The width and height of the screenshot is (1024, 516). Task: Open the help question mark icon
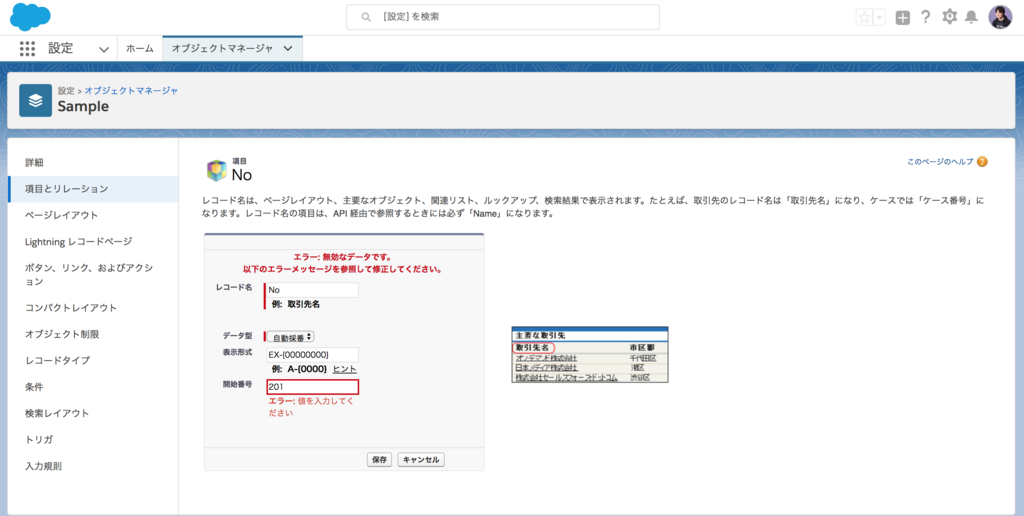(x=925, y=17)
